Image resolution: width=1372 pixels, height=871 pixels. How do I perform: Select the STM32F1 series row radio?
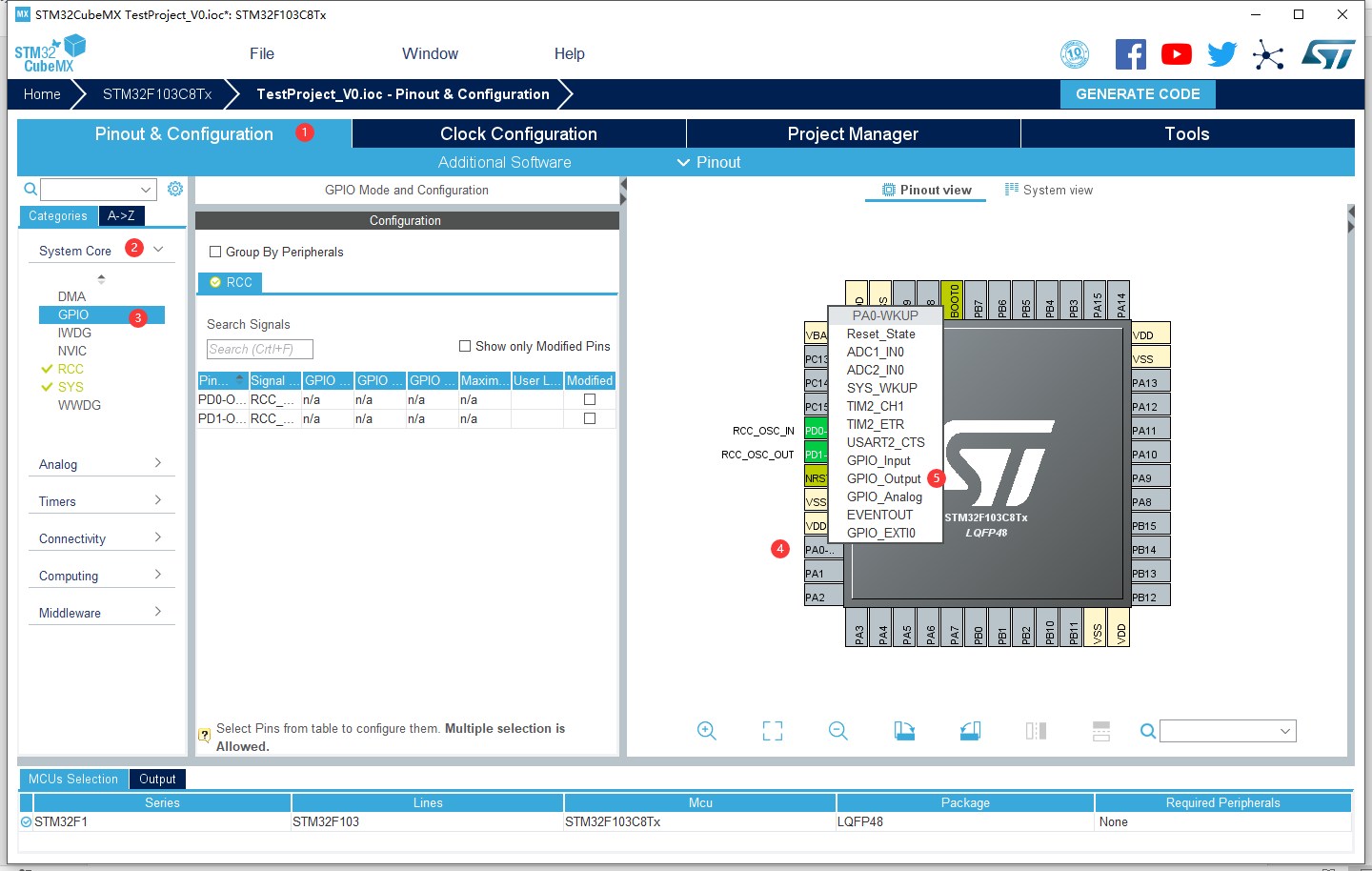coord(26,821)
